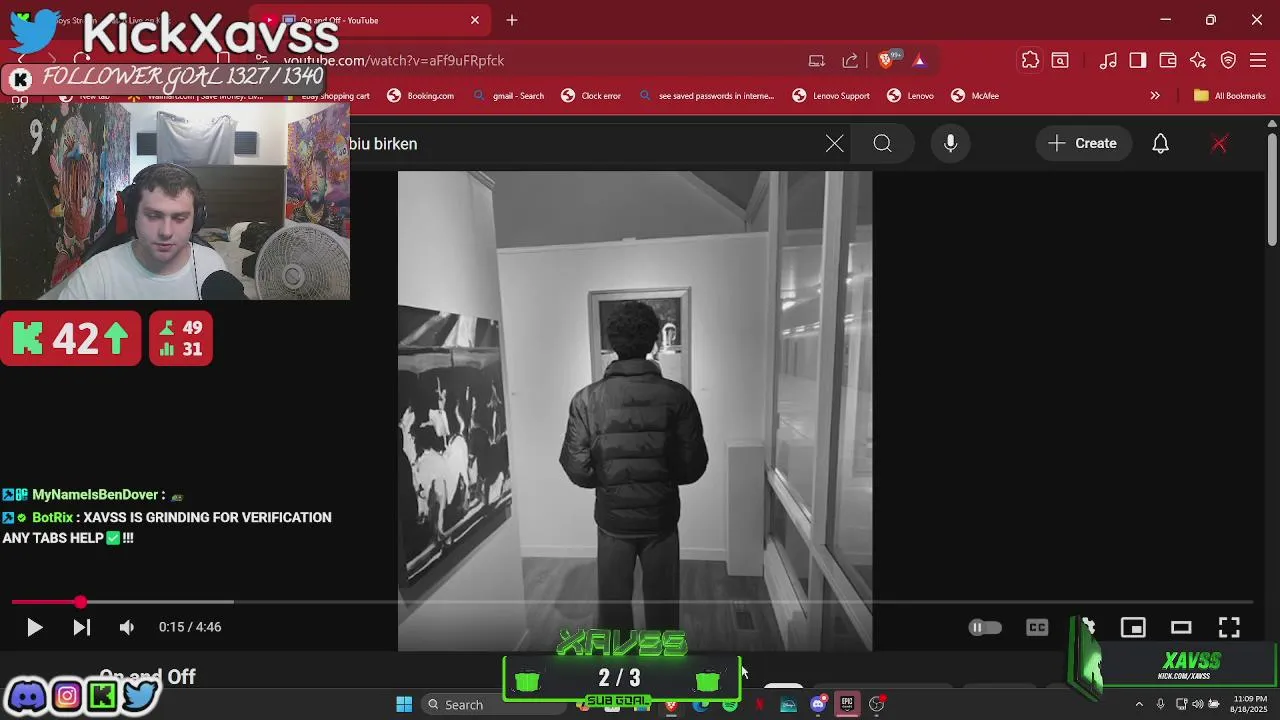The height and width of the screenshot is (720, 1280).
Task: Open the 'Clock error' bookmark
Action: pyautogui.click(x=591, y=96)
